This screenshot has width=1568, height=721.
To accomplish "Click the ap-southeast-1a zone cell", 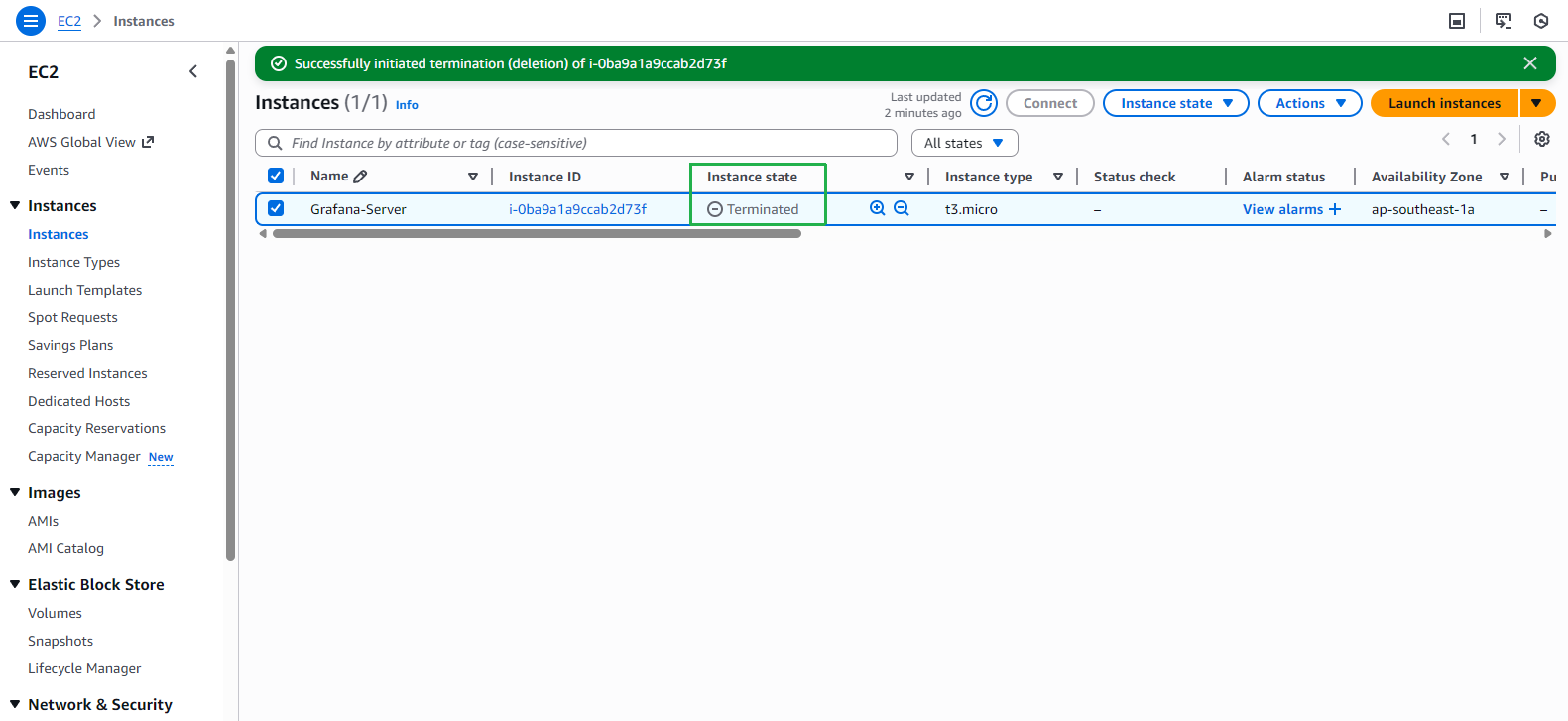I will pyautogui.click(x=1422, y=209).
